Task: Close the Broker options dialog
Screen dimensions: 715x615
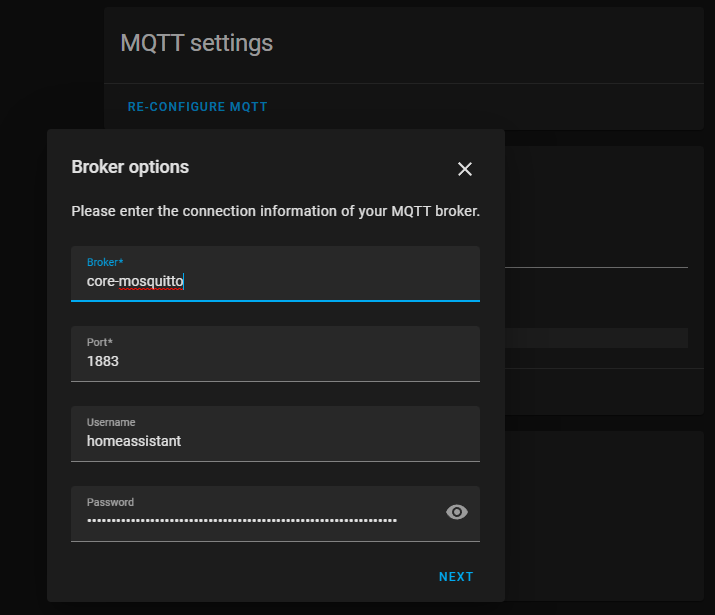Action: coord(464,169)
